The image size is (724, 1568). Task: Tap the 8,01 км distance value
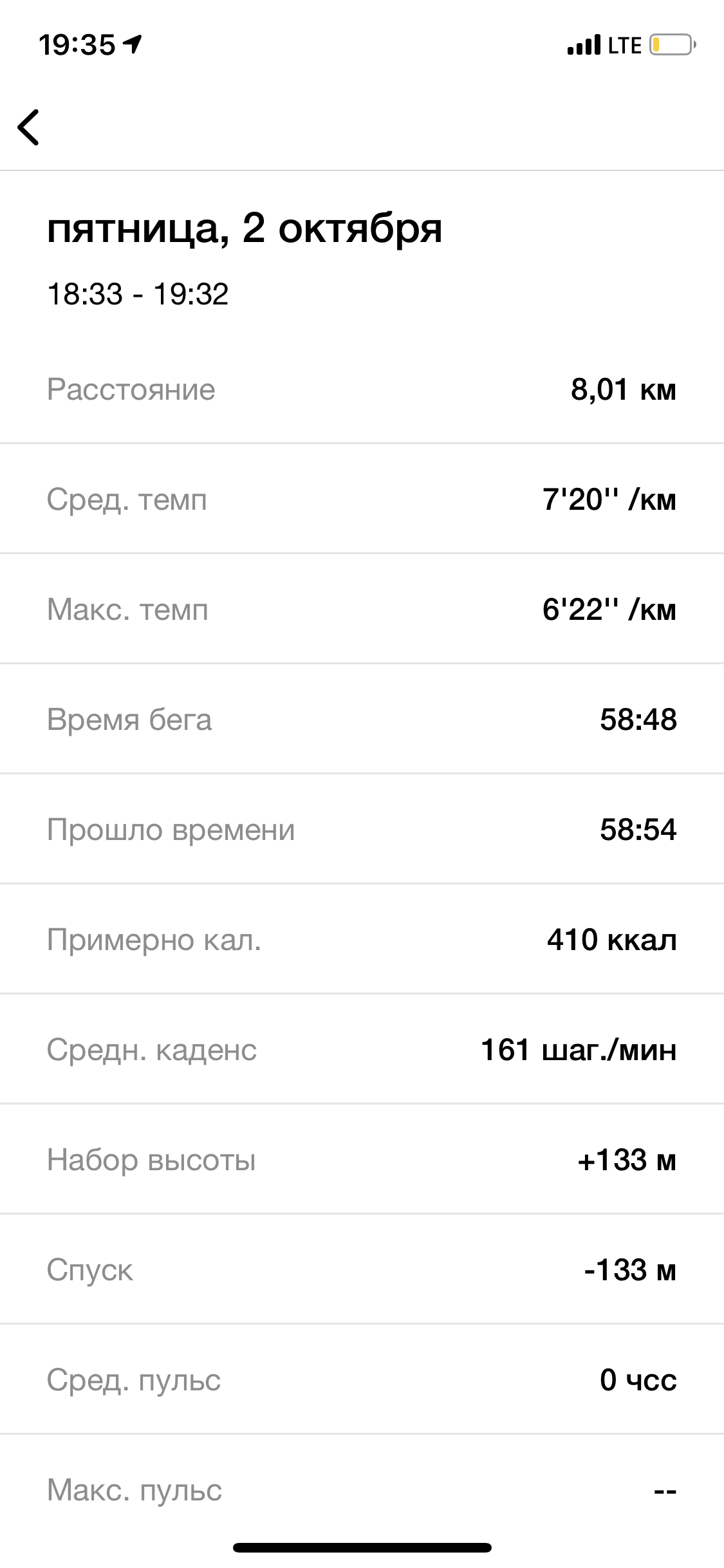[623, 389]
